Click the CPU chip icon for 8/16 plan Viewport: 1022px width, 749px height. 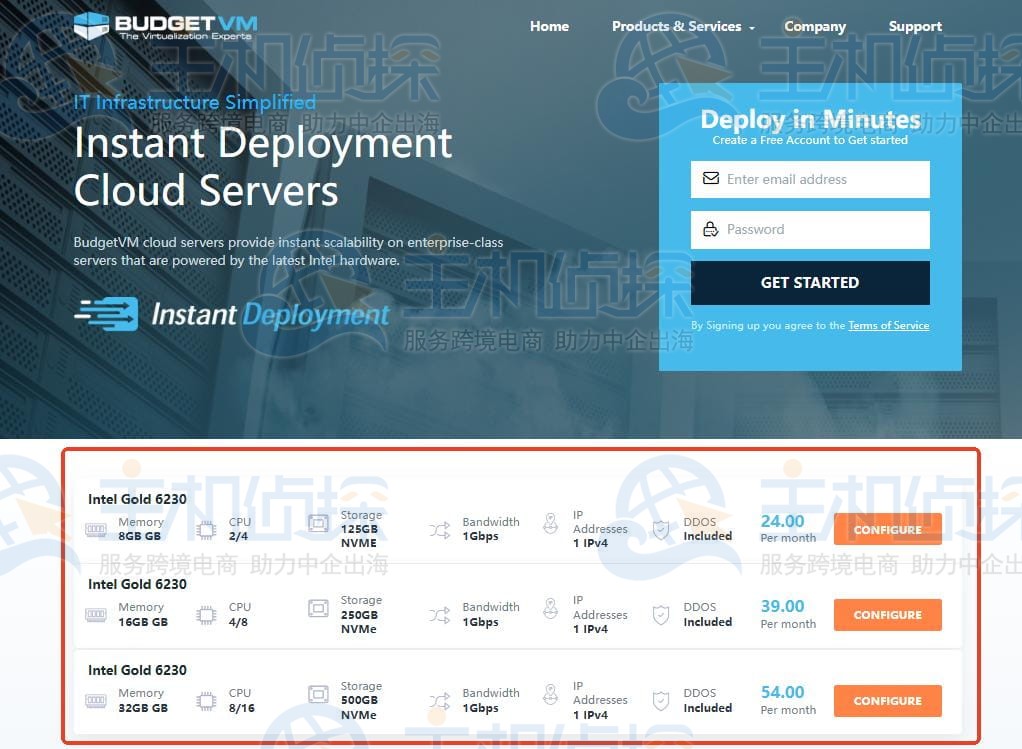[x=206, y=701]
